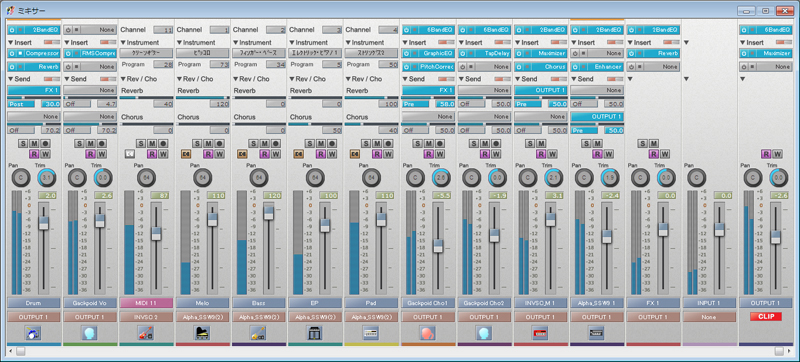Click the FX 1 send button on Drum track
Screen dimensions: 800x362
(x=34, y=90)
